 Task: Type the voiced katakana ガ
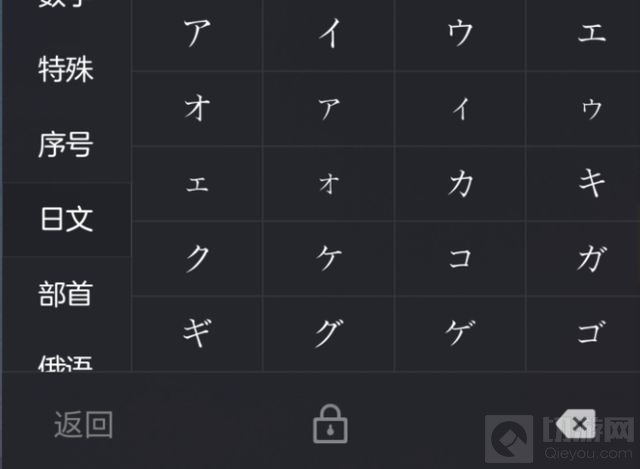tap(591, 258)
